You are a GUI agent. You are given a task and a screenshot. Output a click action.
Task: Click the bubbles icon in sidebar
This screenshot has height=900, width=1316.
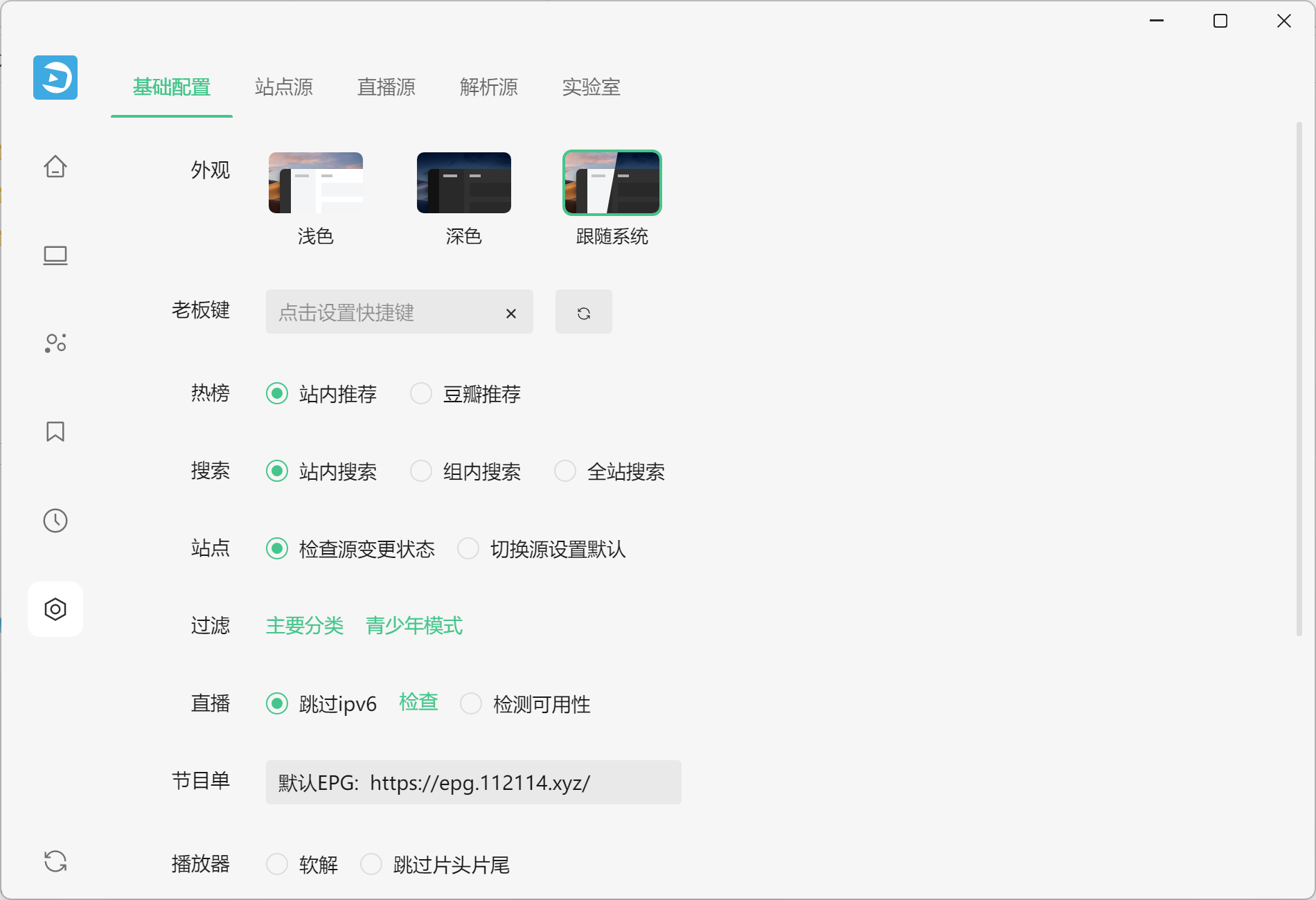55,343
